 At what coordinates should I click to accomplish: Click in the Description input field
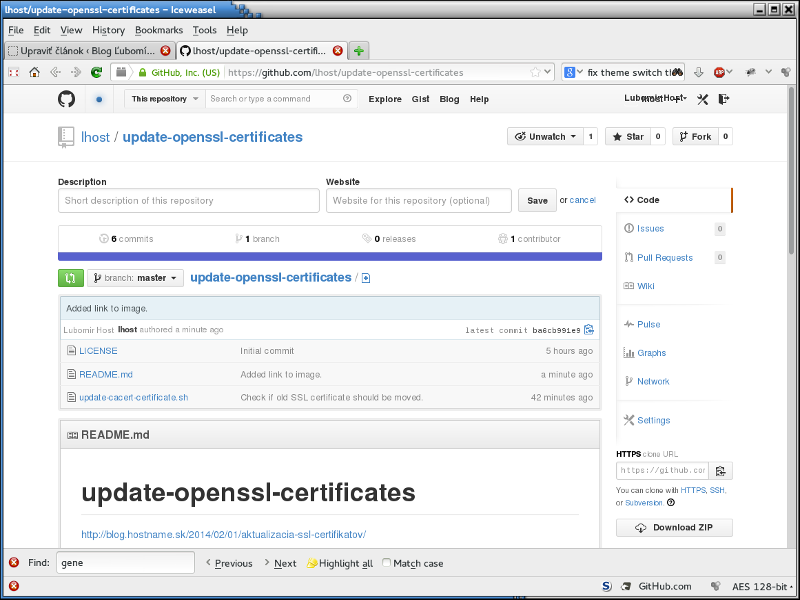pyautogui.click(x=189, y=201)
